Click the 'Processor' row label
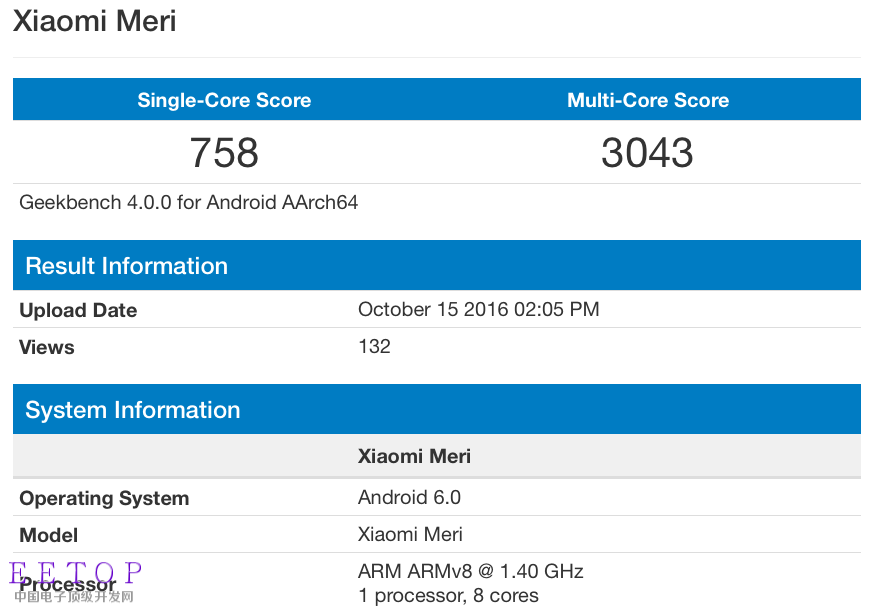The width and height of the screenshot is (878, 609). tap(68, 584)
